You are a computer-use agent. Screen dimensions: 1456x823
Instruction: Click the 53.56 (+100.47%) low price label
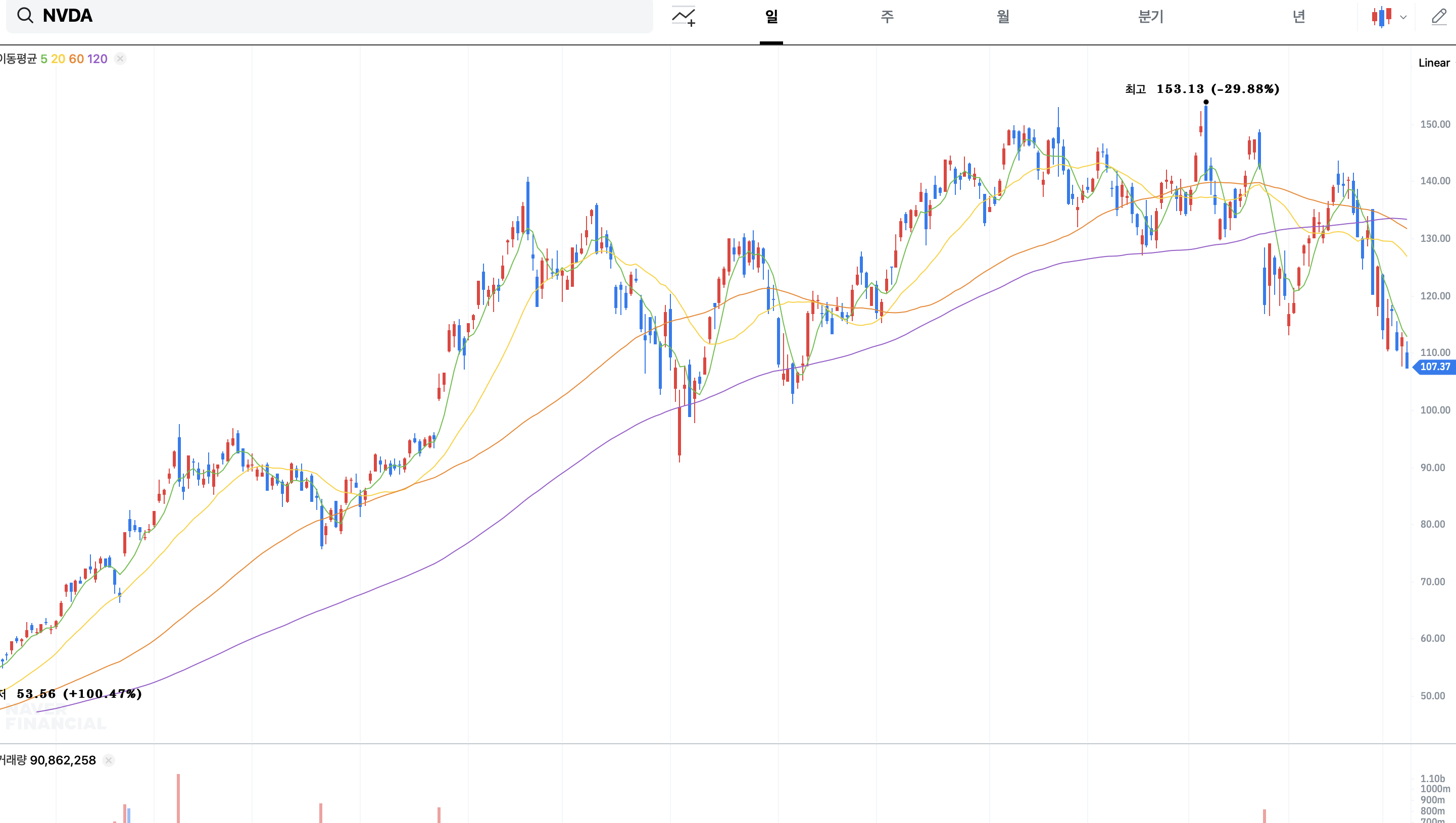(79, 694)
